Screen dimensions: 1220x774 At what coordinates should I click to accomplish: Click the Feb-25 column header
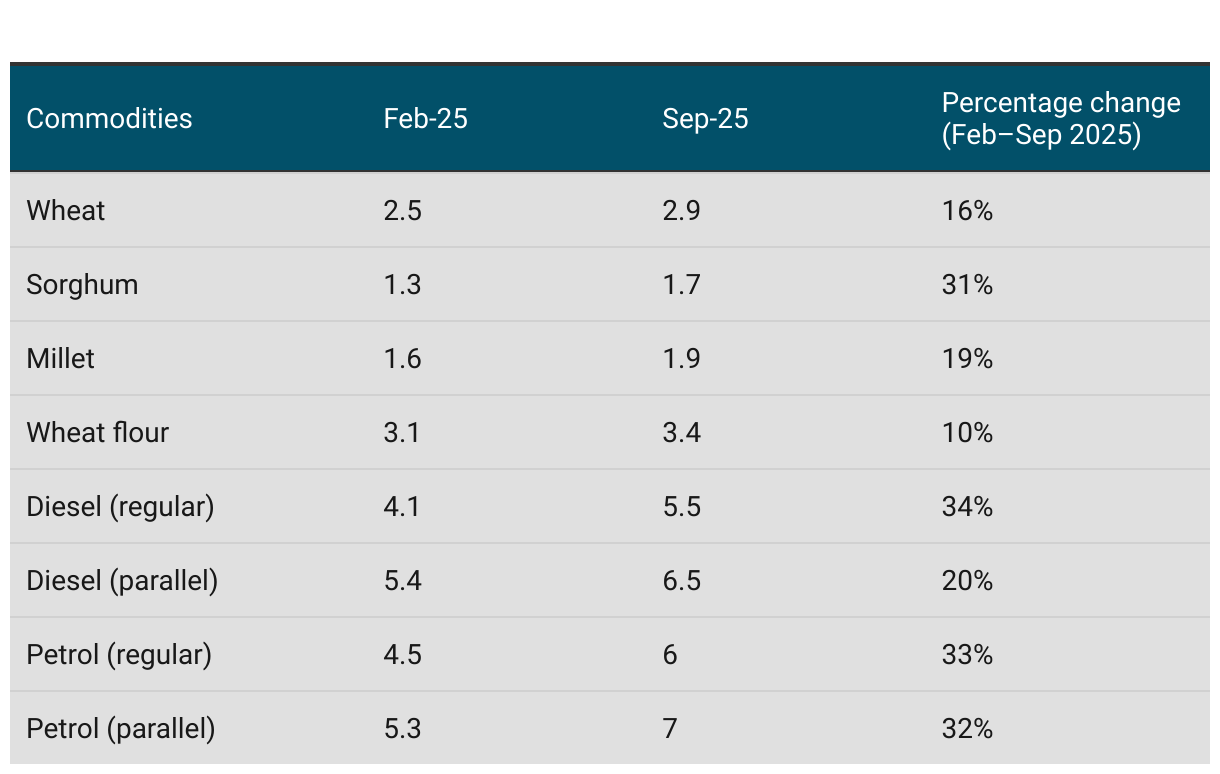tap(425, 118)
